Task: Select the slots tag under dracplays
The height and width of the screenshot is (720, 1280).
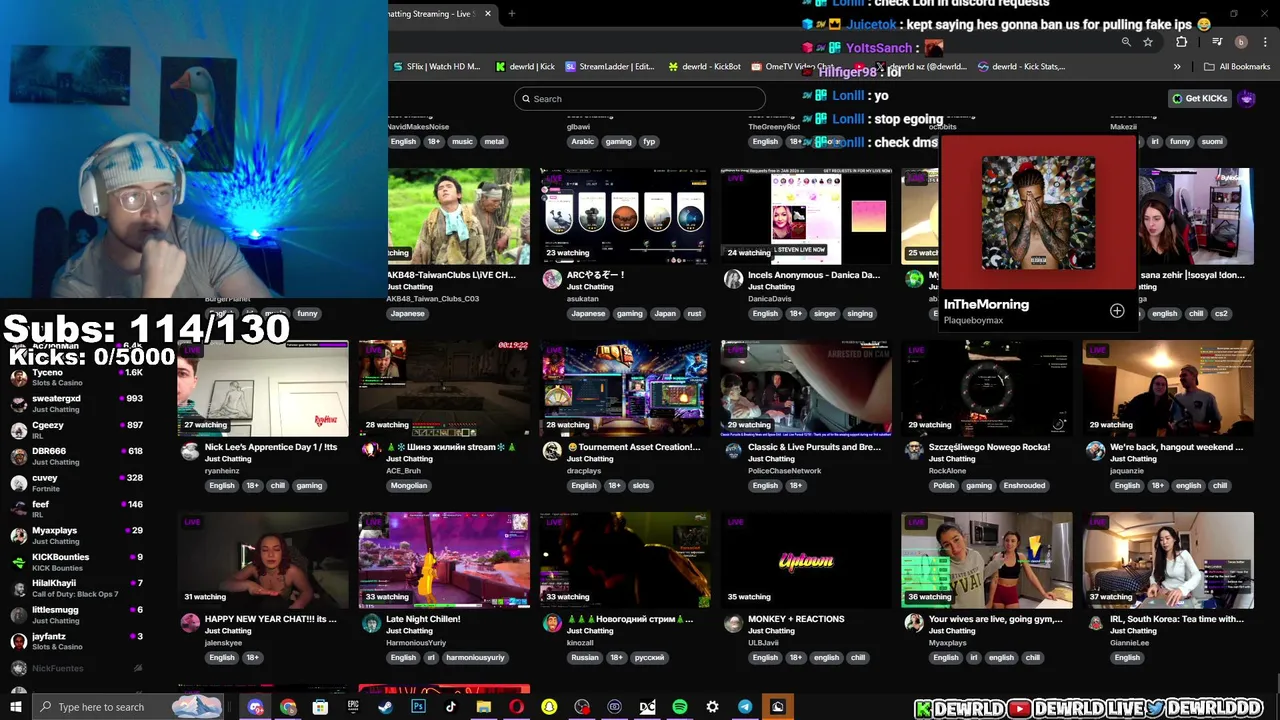Action: coord(641,486)
